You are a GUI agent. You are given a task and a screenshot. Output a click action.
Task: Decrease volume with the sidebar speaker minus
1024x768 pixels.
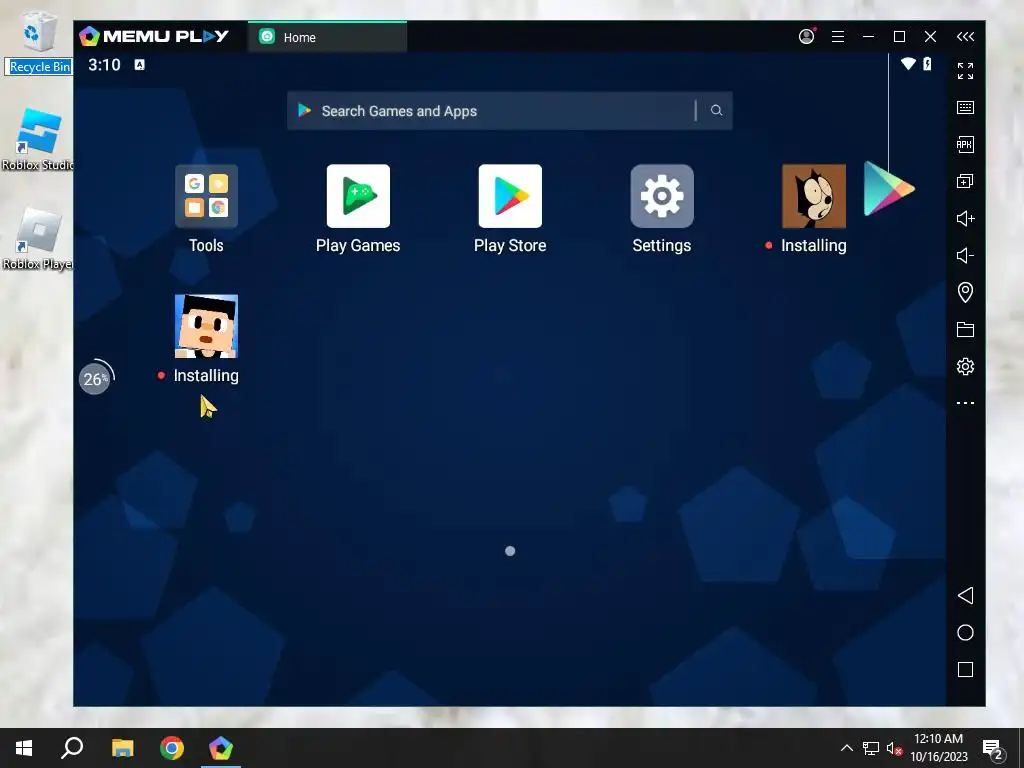[965, 255]
